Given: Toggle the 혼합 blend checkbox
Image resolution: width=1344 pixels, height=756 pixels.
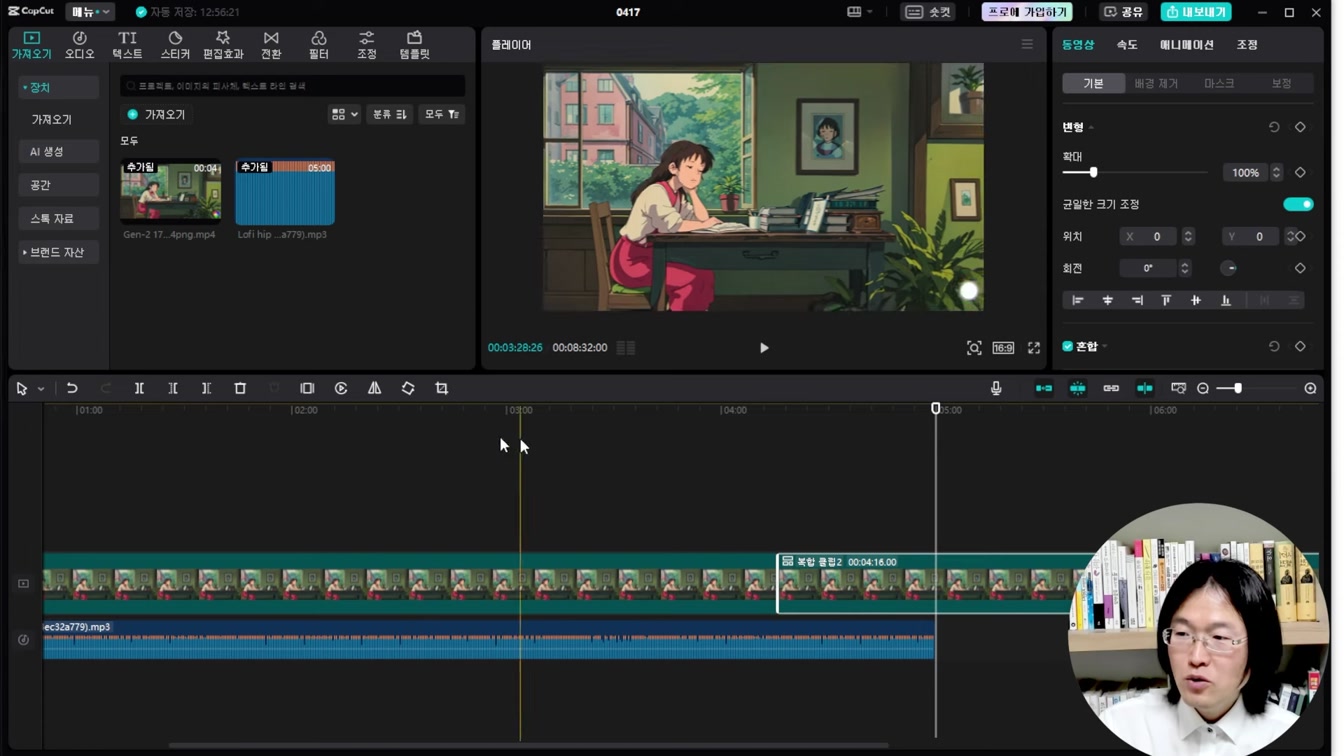Looking at the screenshot, I should [x=1068, y=346].
